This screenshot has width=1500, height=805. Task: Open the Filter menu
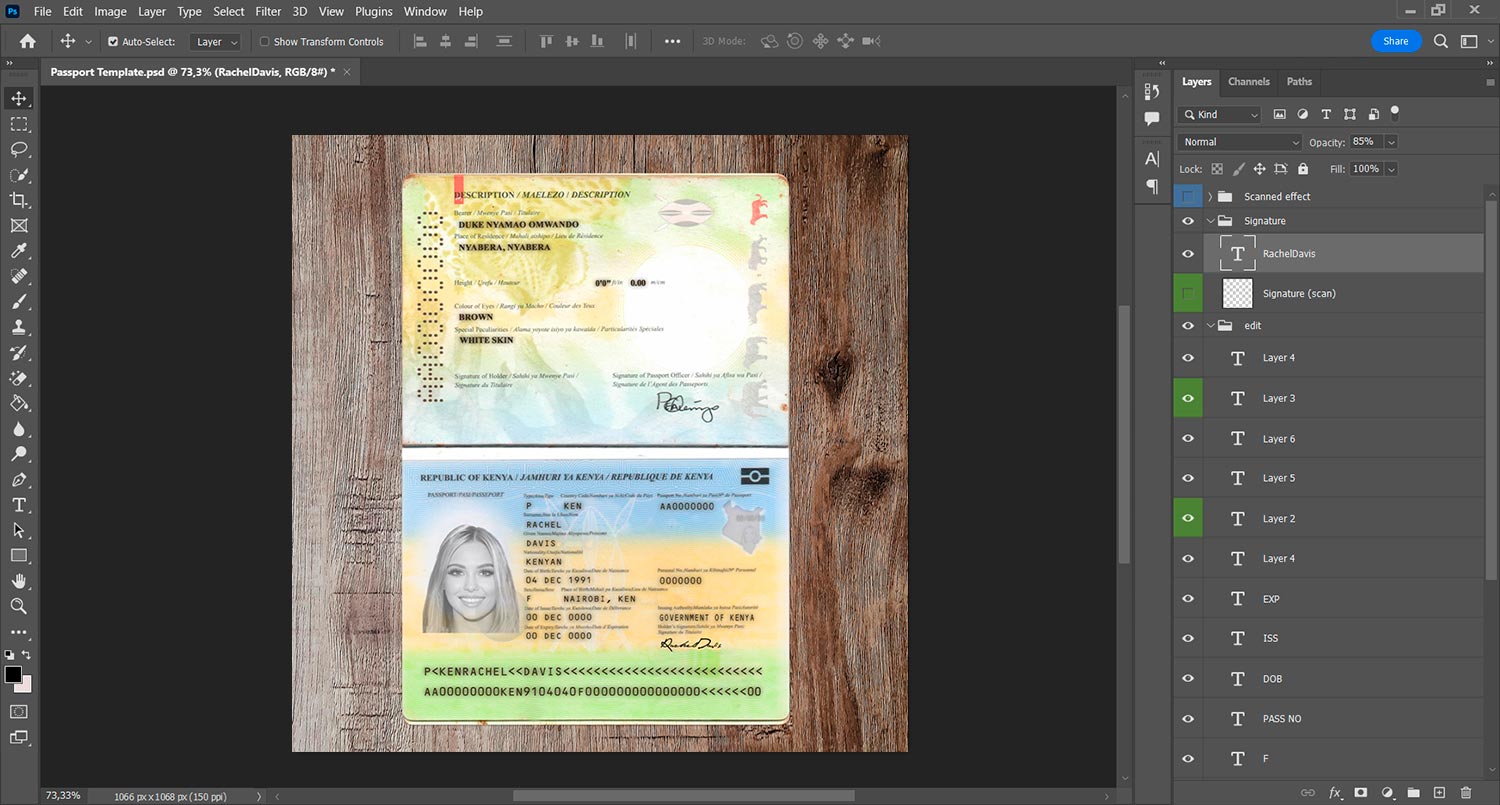pyautogui.click(x=268, y=12)
